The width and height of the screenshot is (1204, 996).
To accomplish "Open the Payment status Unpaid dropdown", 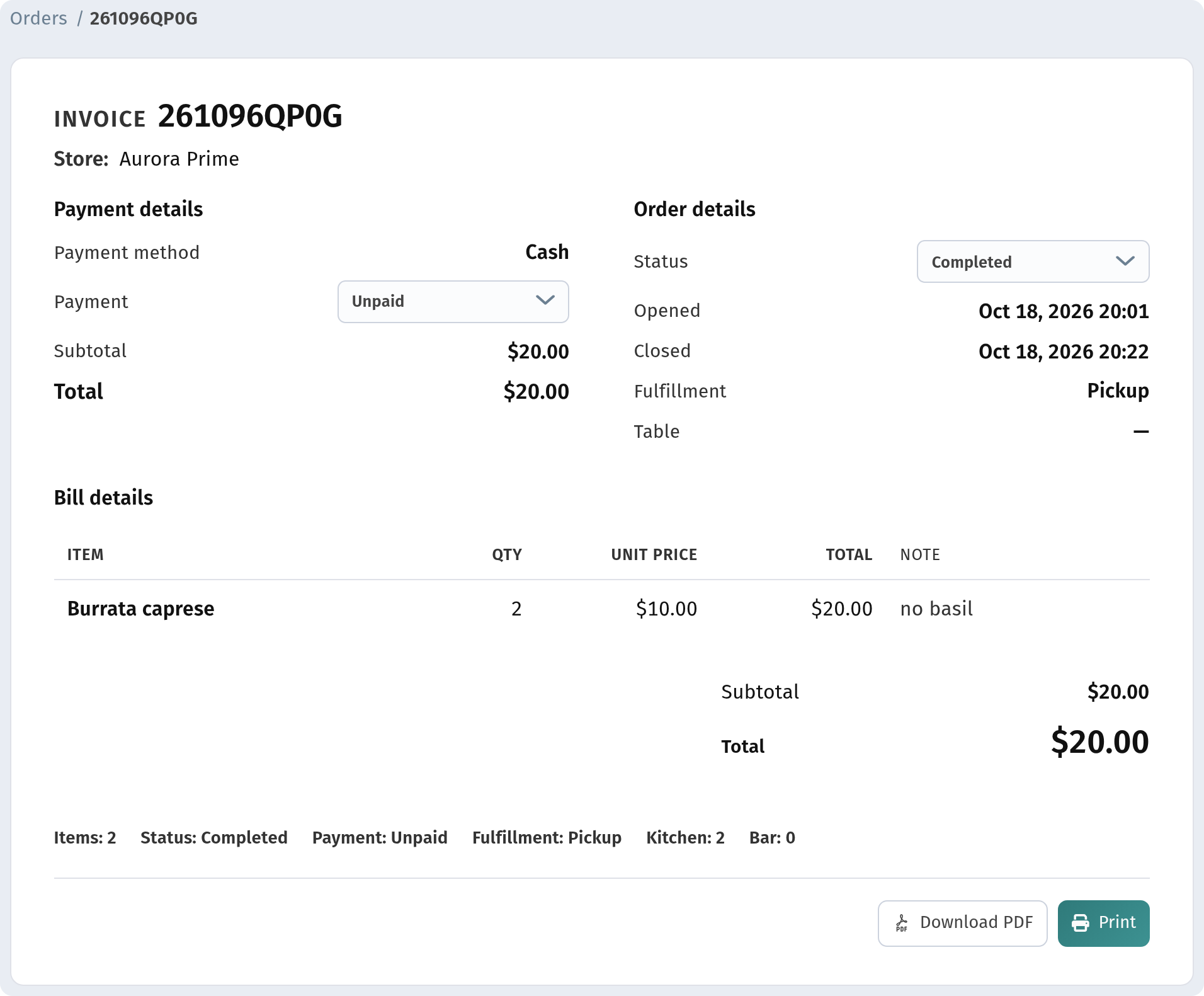I will pos(453,302).
